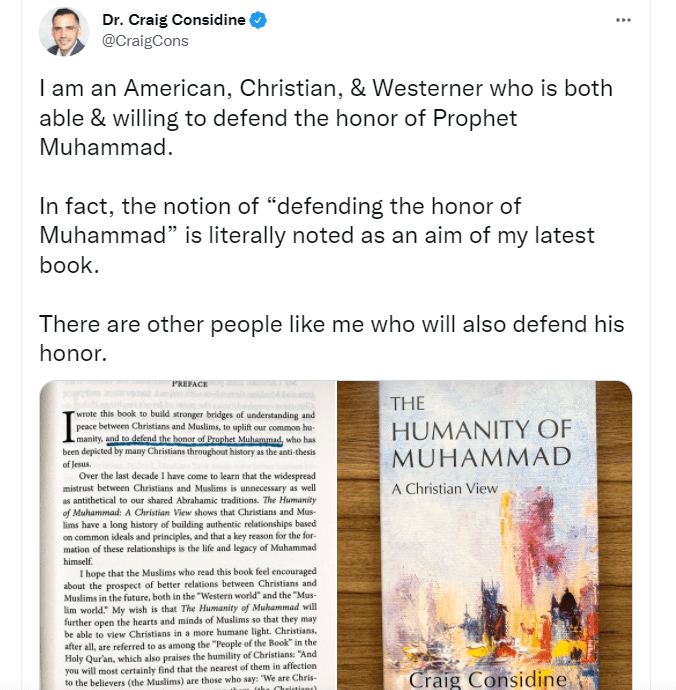Click the word 'Muhammad.' ending the first tweet paragraph
The image size is (676, 690).
click(x=106, y=147)
